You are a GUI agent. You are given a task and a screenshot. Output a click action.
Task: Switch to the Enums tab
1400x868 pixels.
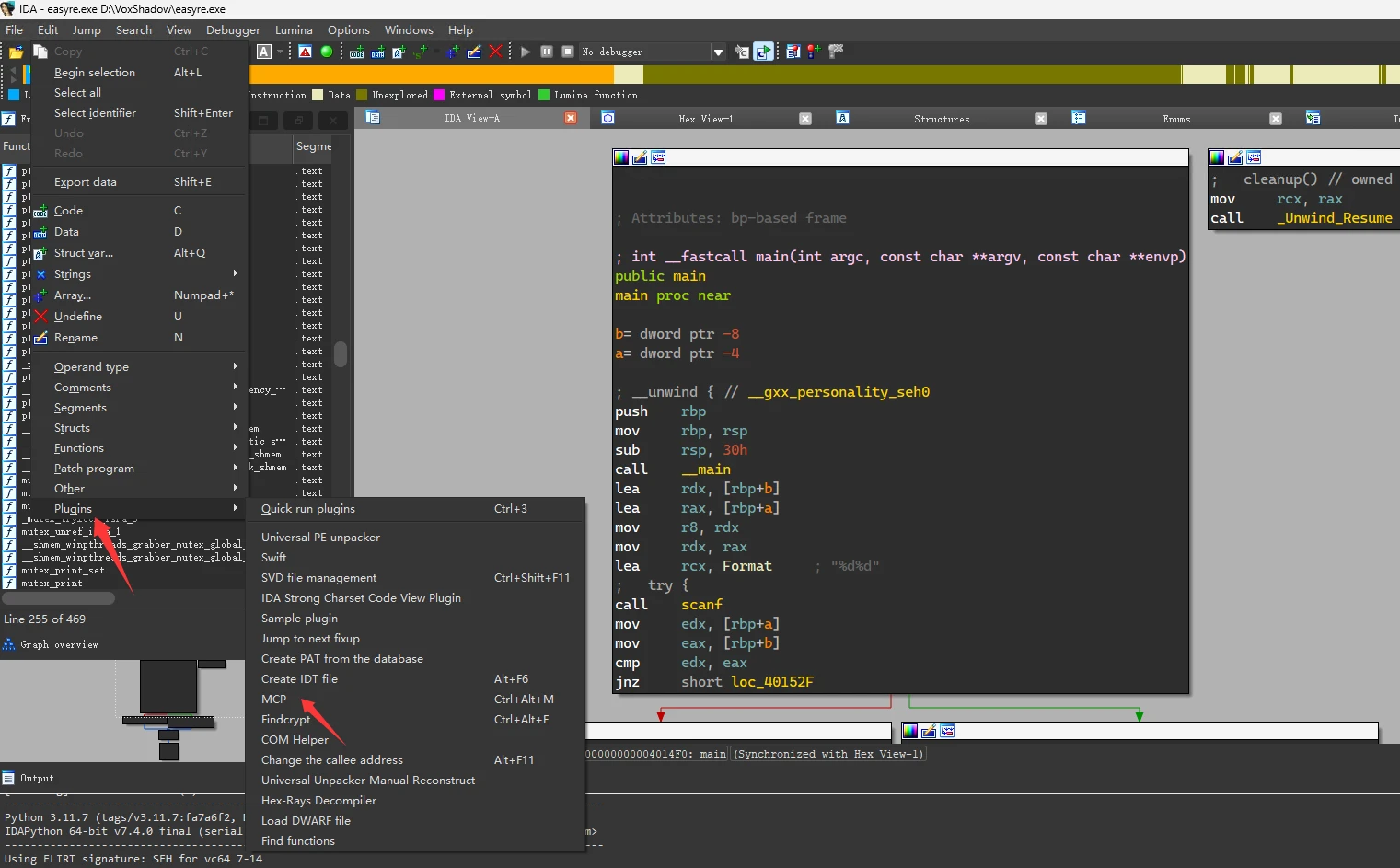pyautogui.click(x=1176, y=119)
